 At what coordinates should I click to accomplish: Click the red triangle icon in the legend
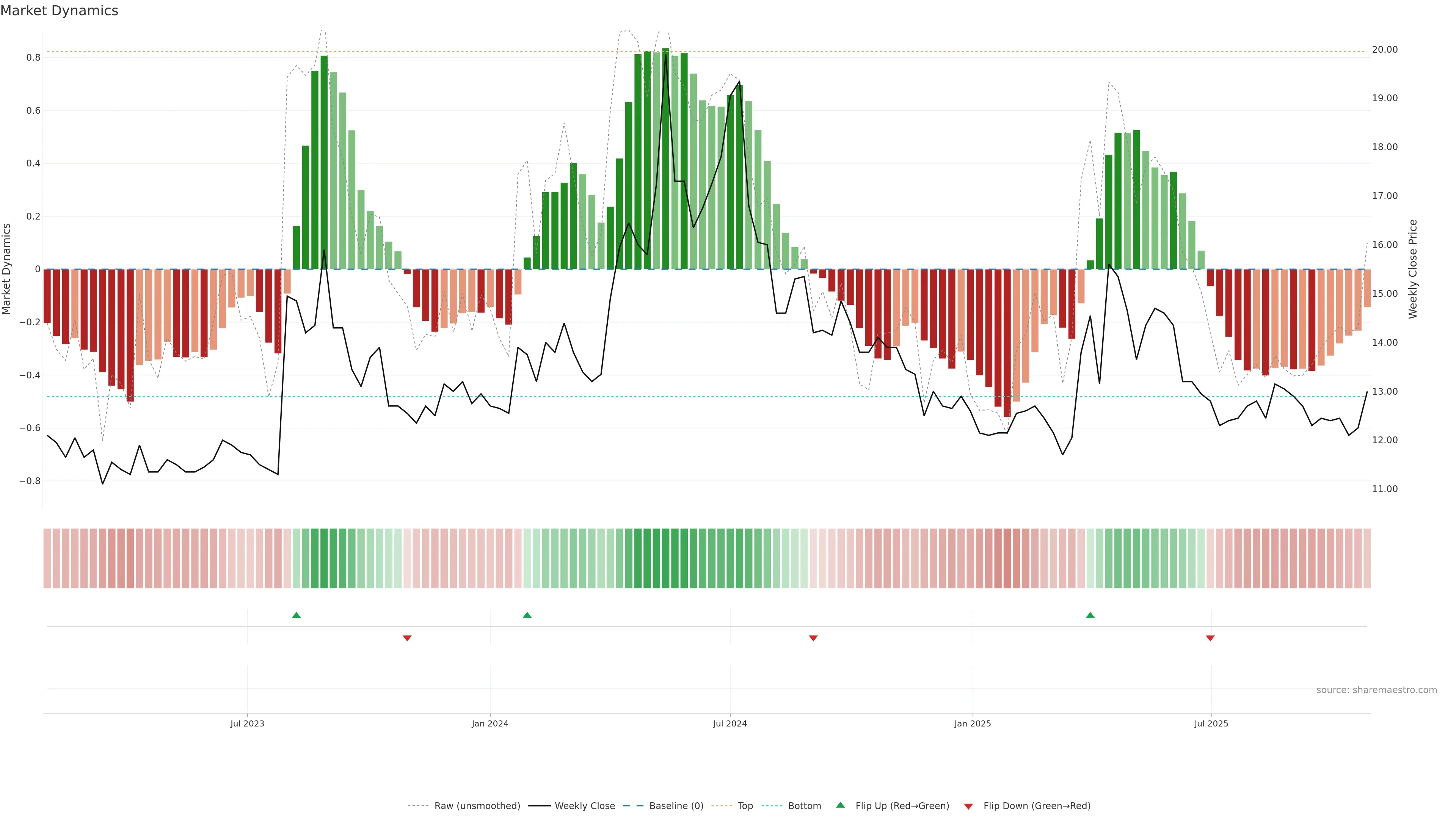click(x=968, y=806)
